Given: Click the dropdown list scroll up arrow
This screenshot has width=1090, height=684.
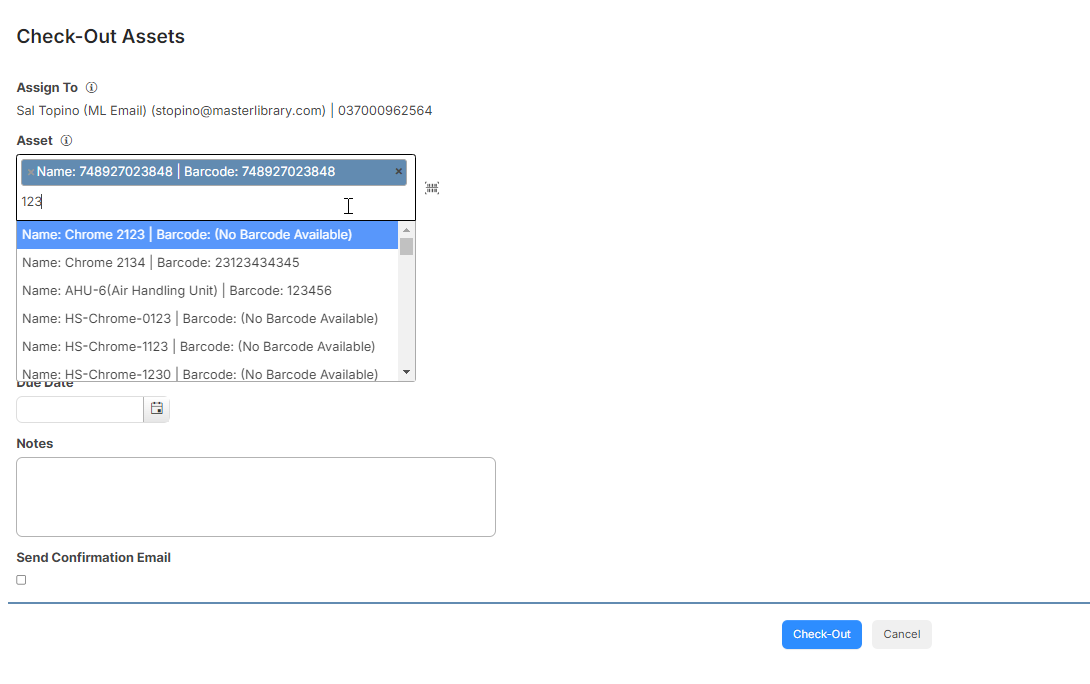Looking at the screenshot, I should (407, 230).
